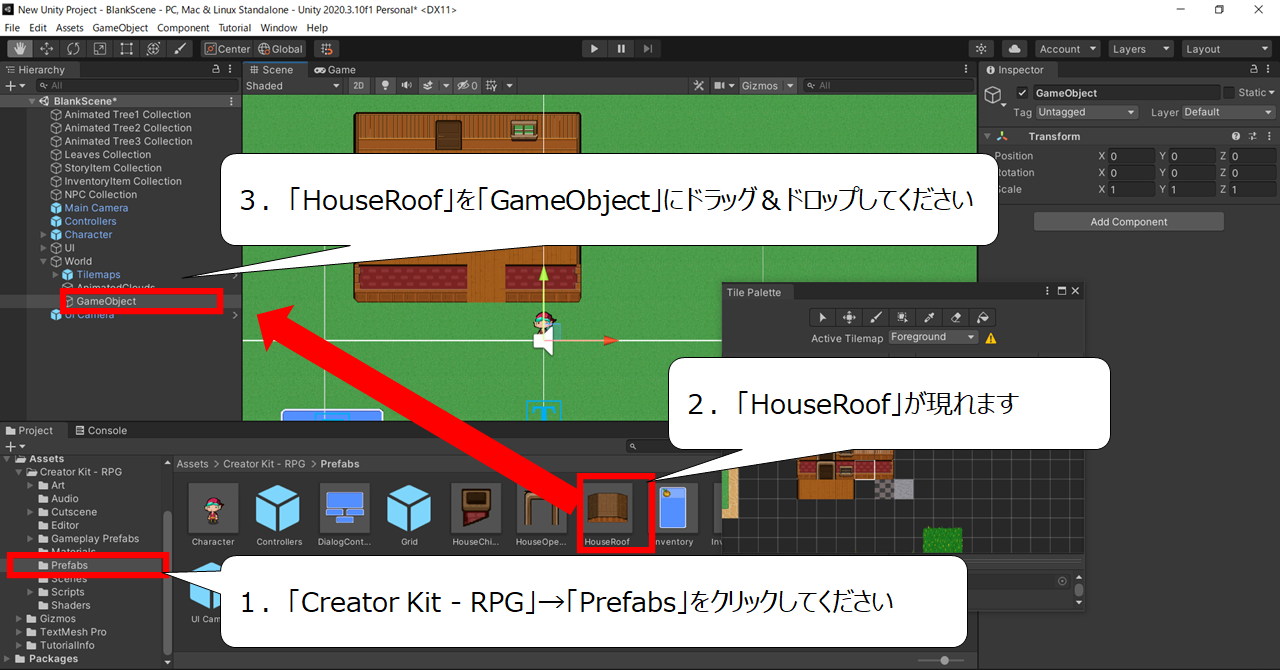Toggle scene audio speaker icon
This screenshot has height=670, width=1280.
(x=406, y=86)
